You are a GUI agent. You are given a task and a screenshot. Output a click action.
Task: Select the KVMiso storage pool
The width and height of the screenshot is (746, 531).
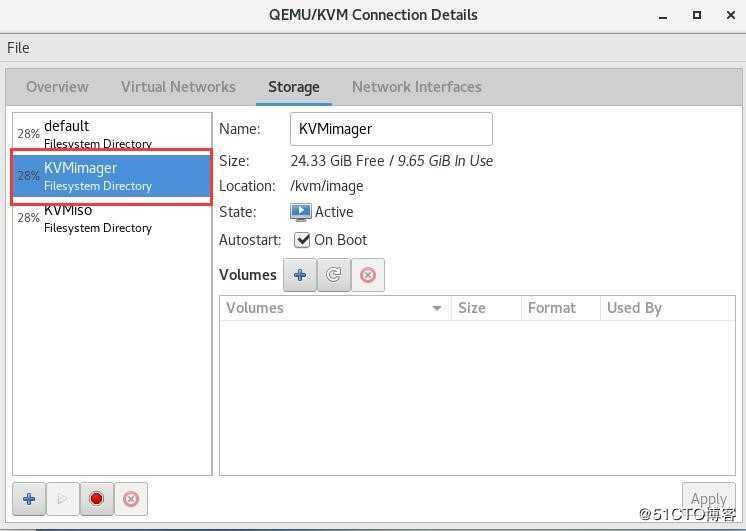pos(112,218)
